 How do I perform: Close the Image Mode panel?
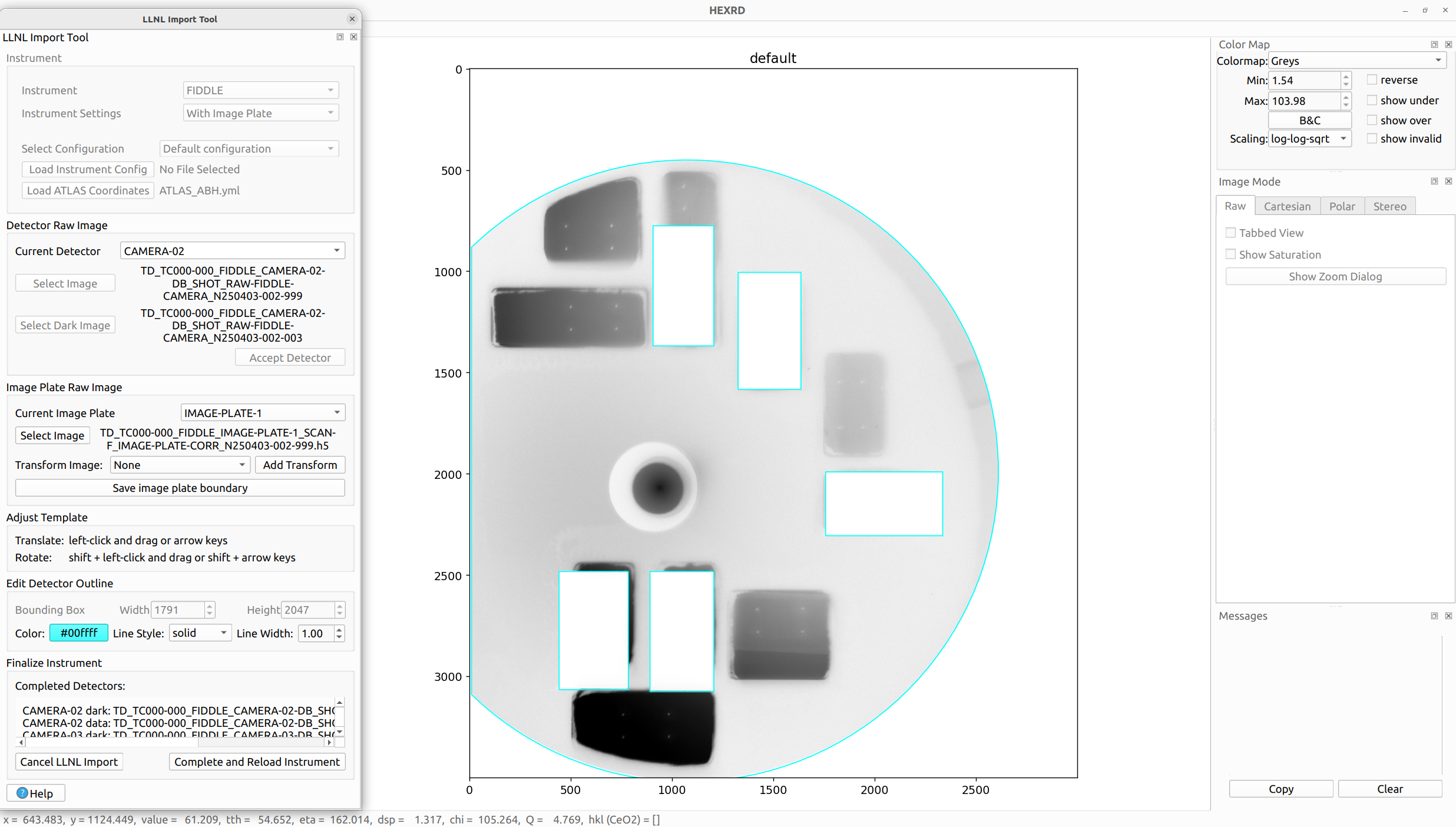click(1448, 181)
